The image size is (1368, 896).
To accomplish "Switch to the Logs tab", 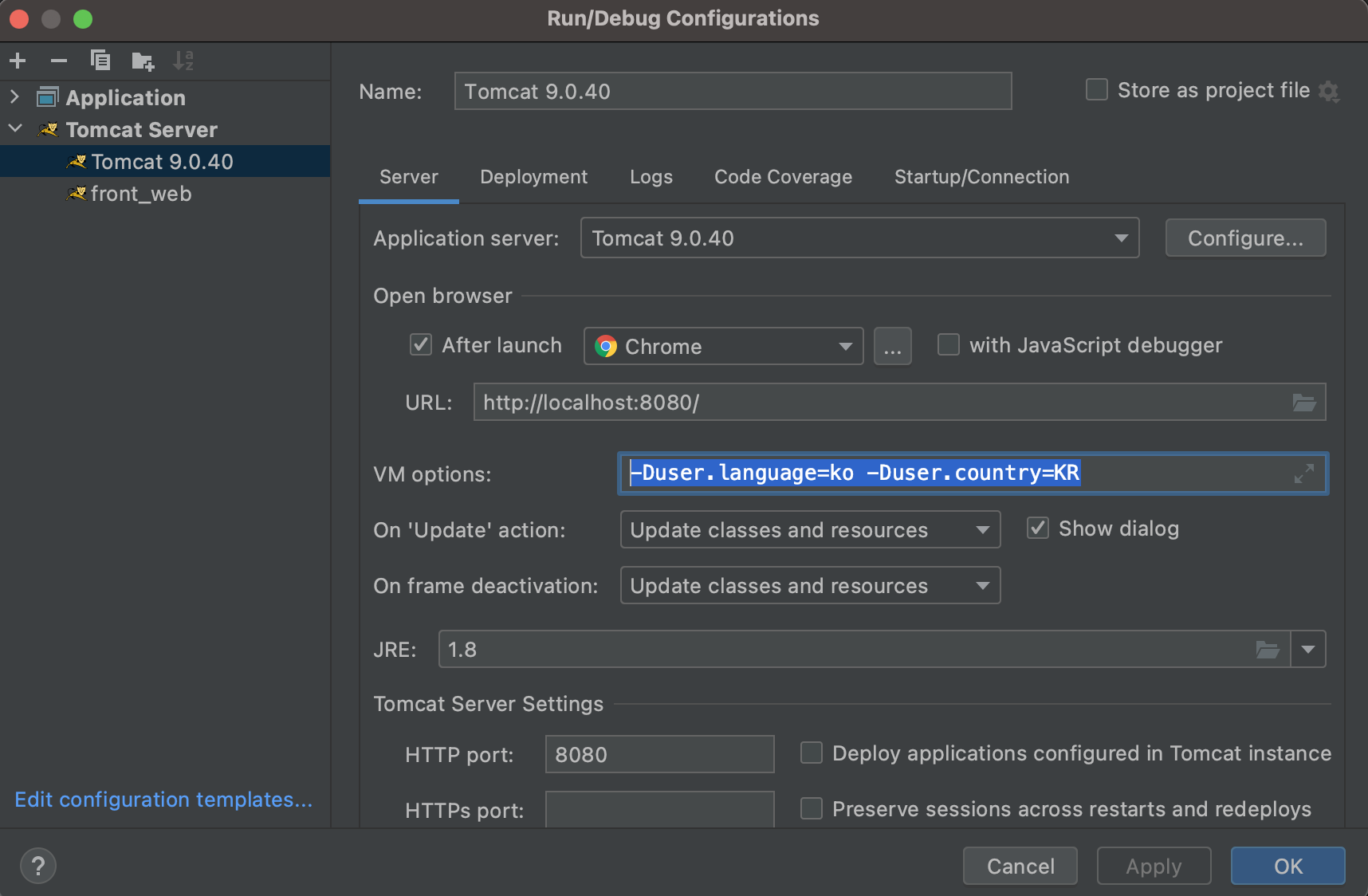I will [x=651, y=177].
